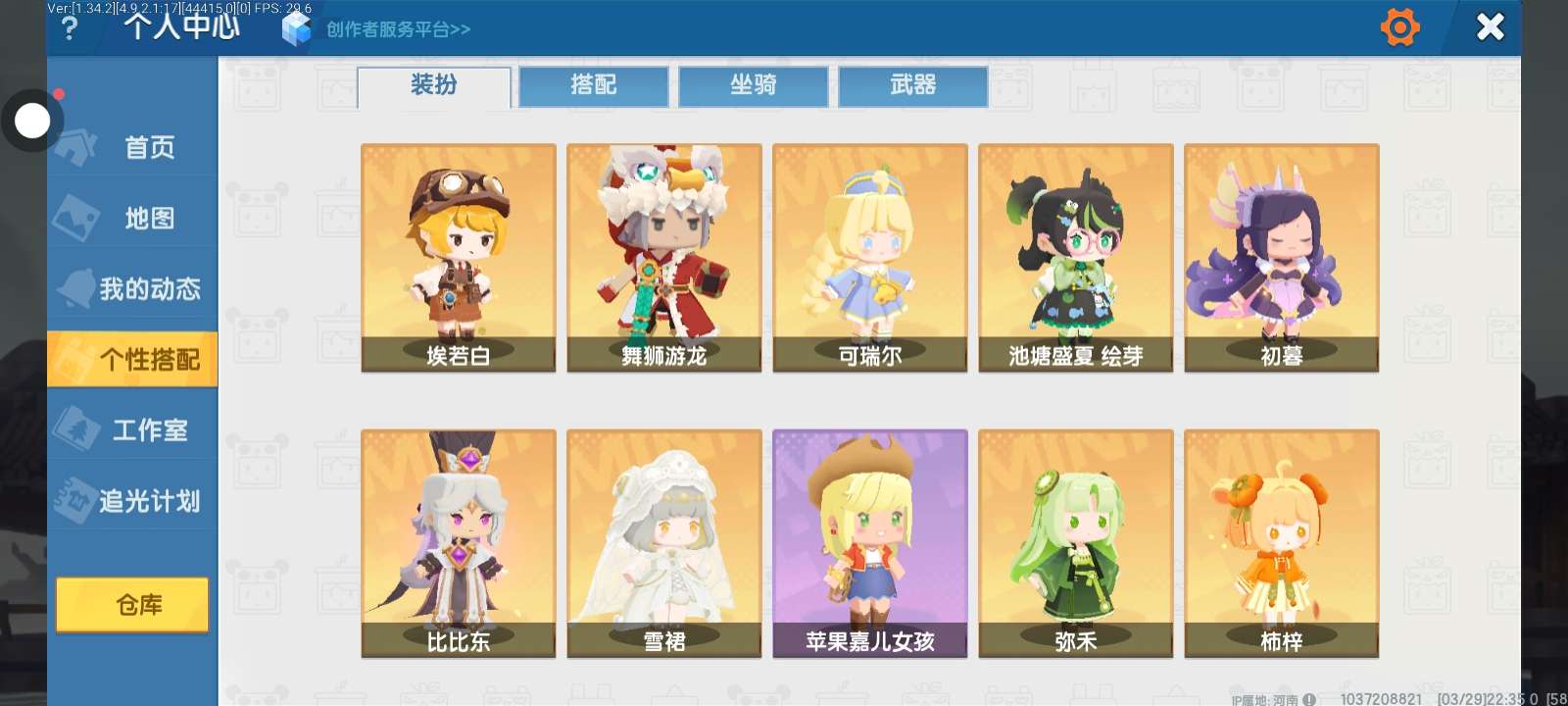This screenshot has width=1568, height=706.
Task: Click the info icon beside IP属地
Action: pos(1309,699)
